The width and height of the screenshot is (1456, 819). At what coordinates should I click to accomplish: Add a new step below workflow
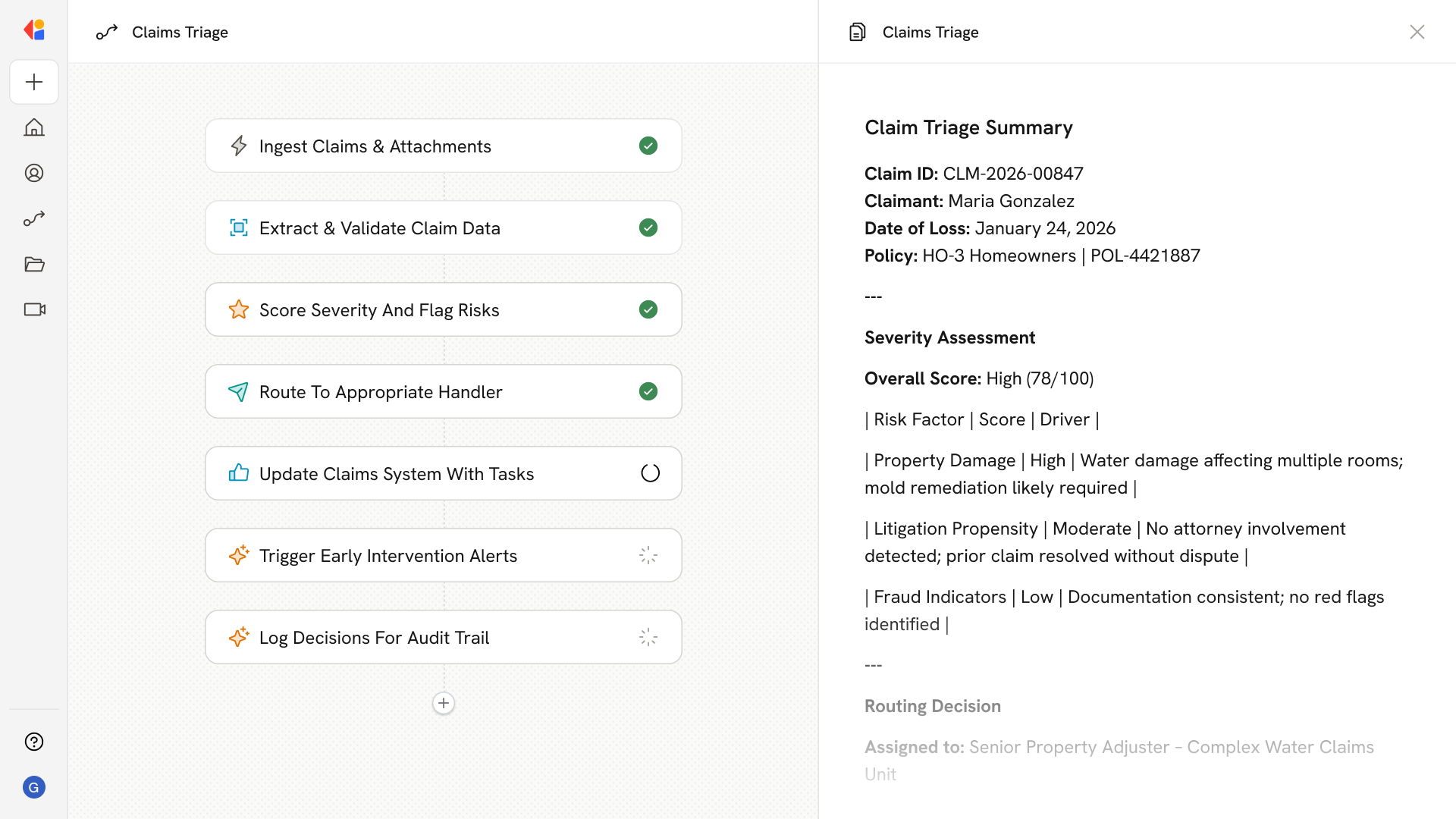pyautogui.click(x=444, y=703)
